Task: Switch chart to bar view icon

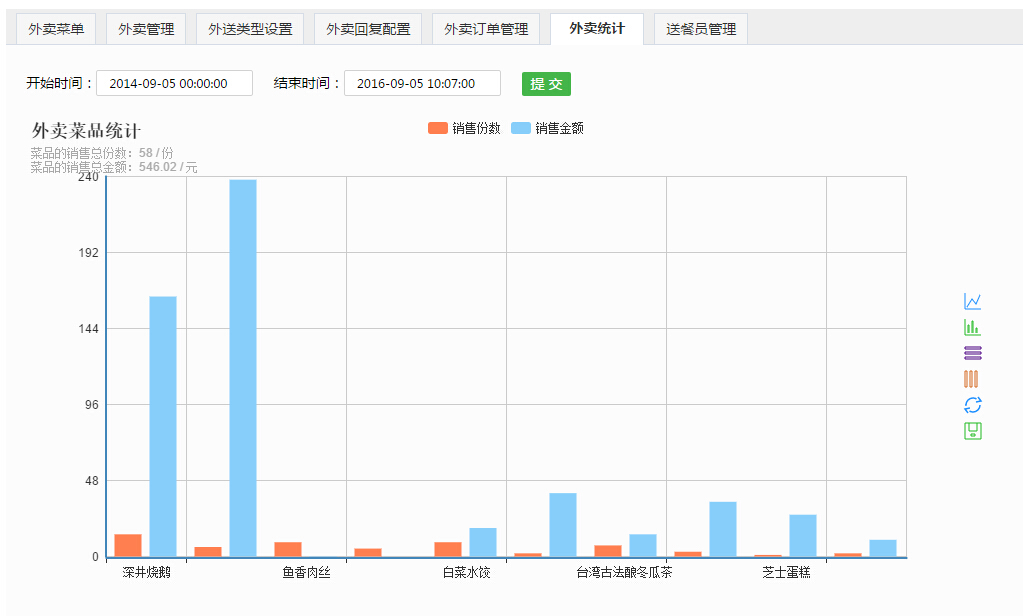Action: (x=972, y=327)
